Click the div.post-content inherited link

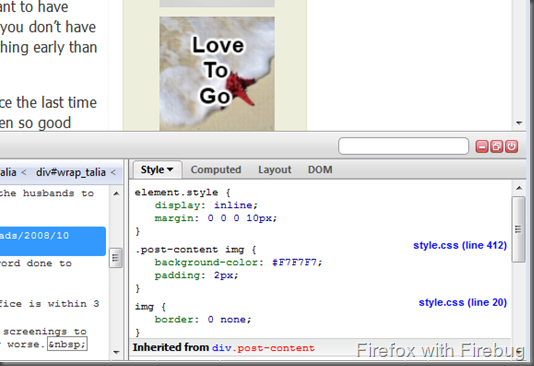coord(263,348)
